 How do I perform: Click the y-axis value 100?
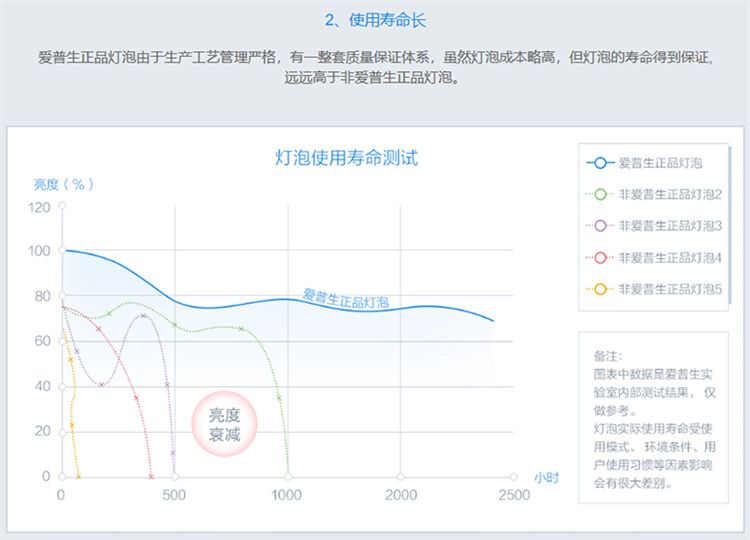pos(39,251)
